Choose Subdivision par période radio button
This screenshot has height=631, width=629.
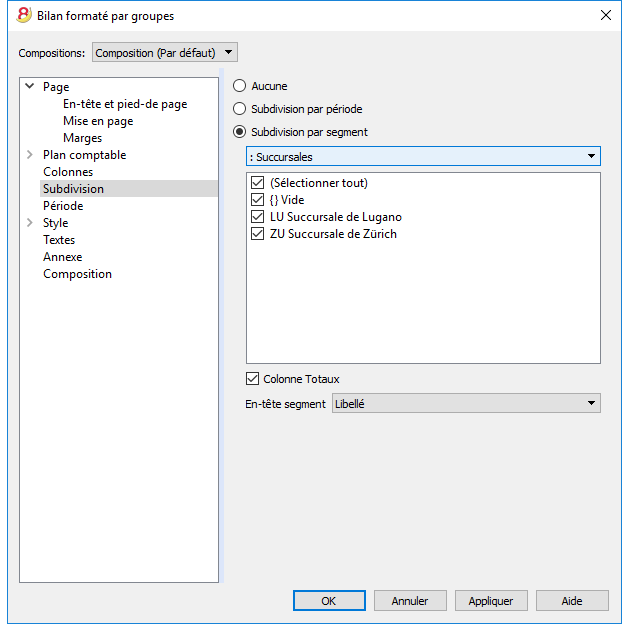click(239, 109)
